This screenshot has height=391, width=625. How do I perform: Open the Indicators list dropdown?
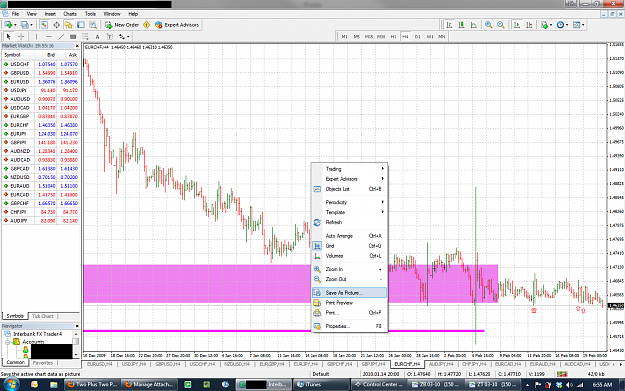tap(546, 25)
